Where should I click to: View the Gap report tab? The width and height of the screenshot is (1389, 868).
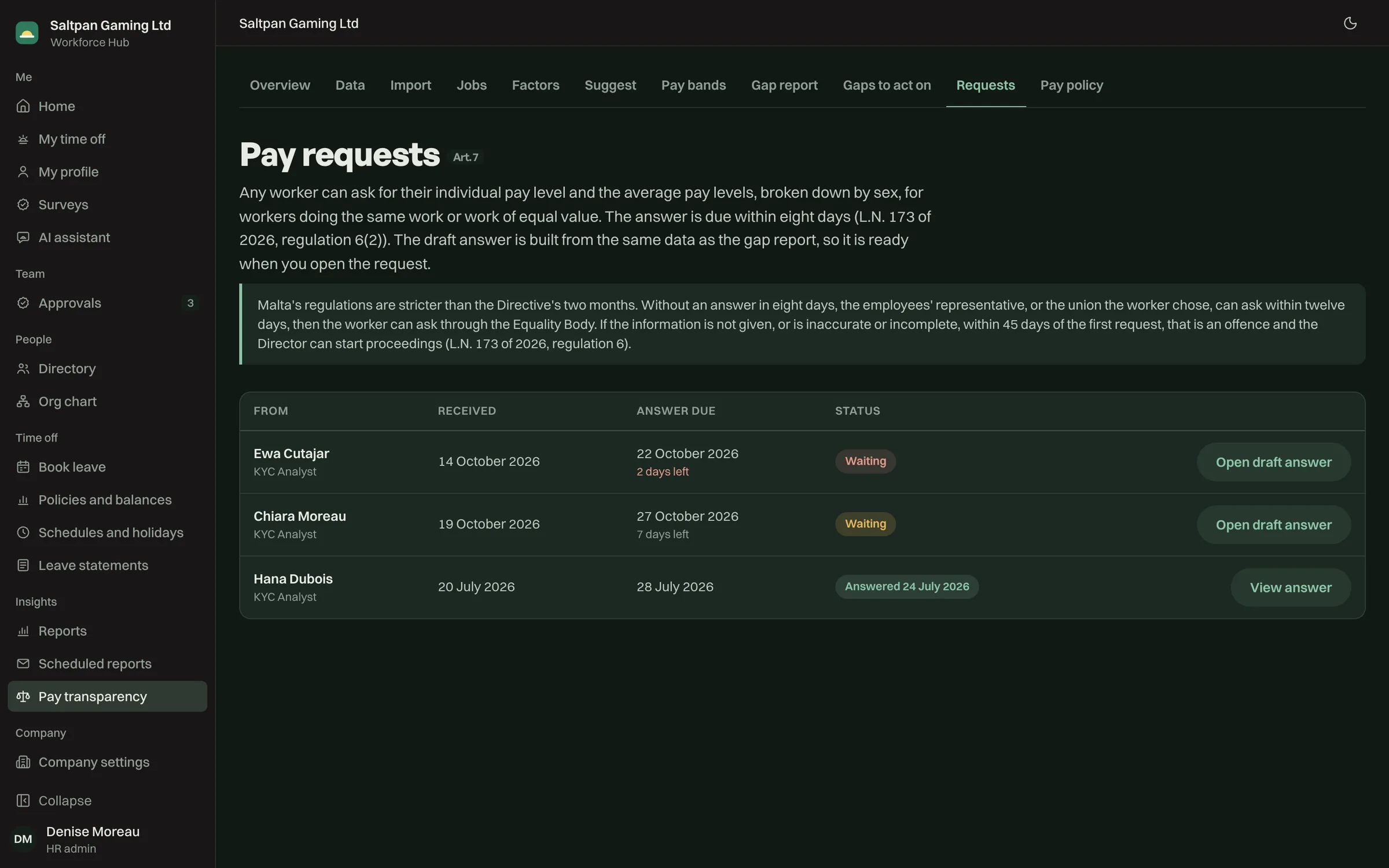point(784,85)
